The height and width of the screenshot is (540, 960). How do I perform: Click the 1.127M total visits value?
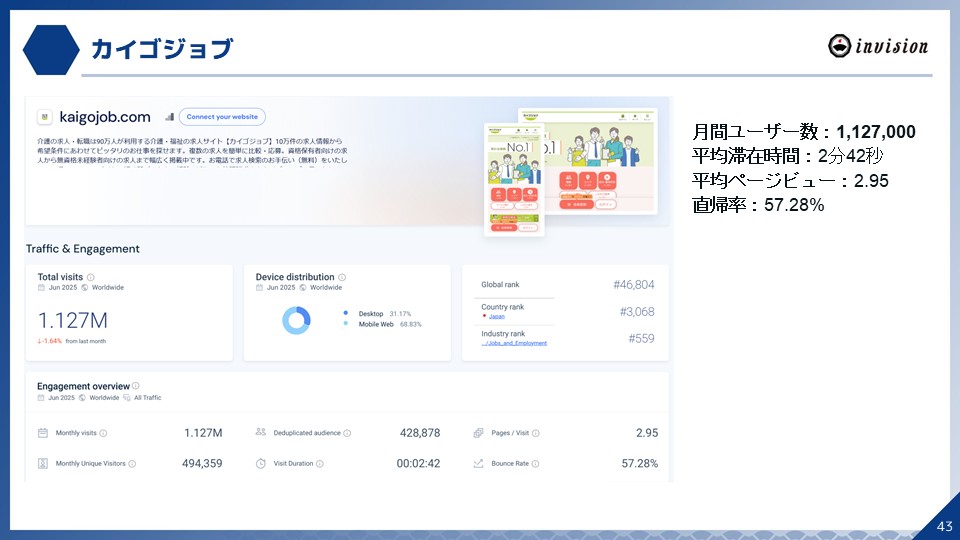coord(72,320)
